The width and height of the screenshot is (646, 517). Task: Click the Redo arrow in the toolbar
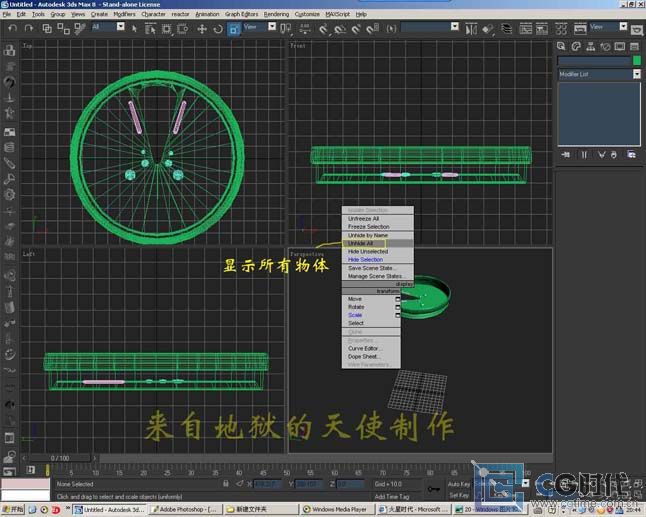click(x=28, y=28)
